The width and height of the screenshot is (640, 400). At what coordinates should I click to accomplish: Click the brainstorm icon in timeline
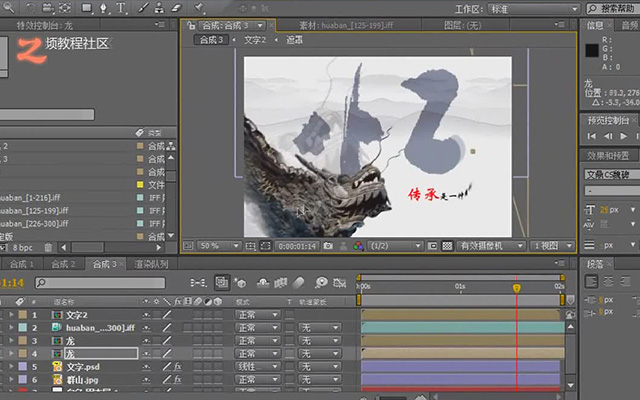pyautogui.click(x=321, y=282)
